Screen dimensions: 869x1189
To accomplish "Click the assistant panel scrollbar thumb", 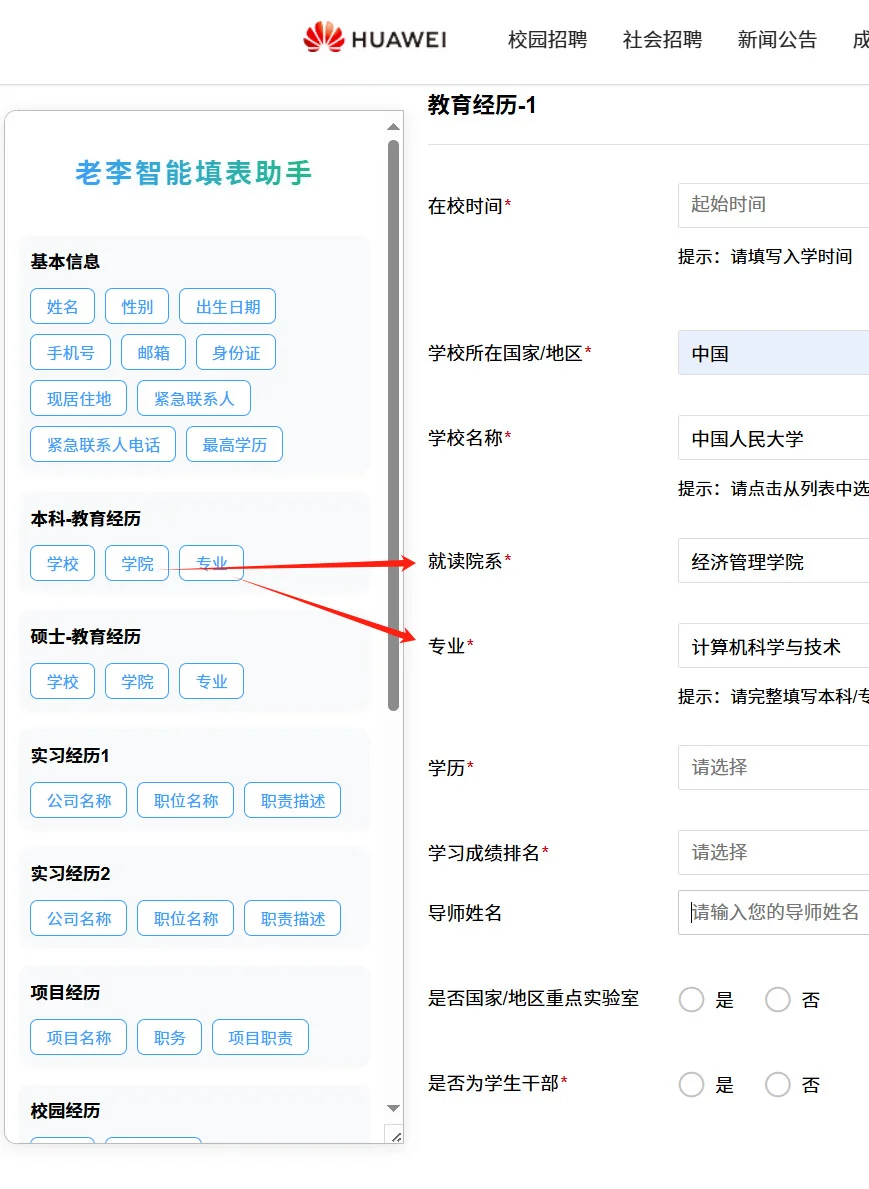I will pos(393,425).
